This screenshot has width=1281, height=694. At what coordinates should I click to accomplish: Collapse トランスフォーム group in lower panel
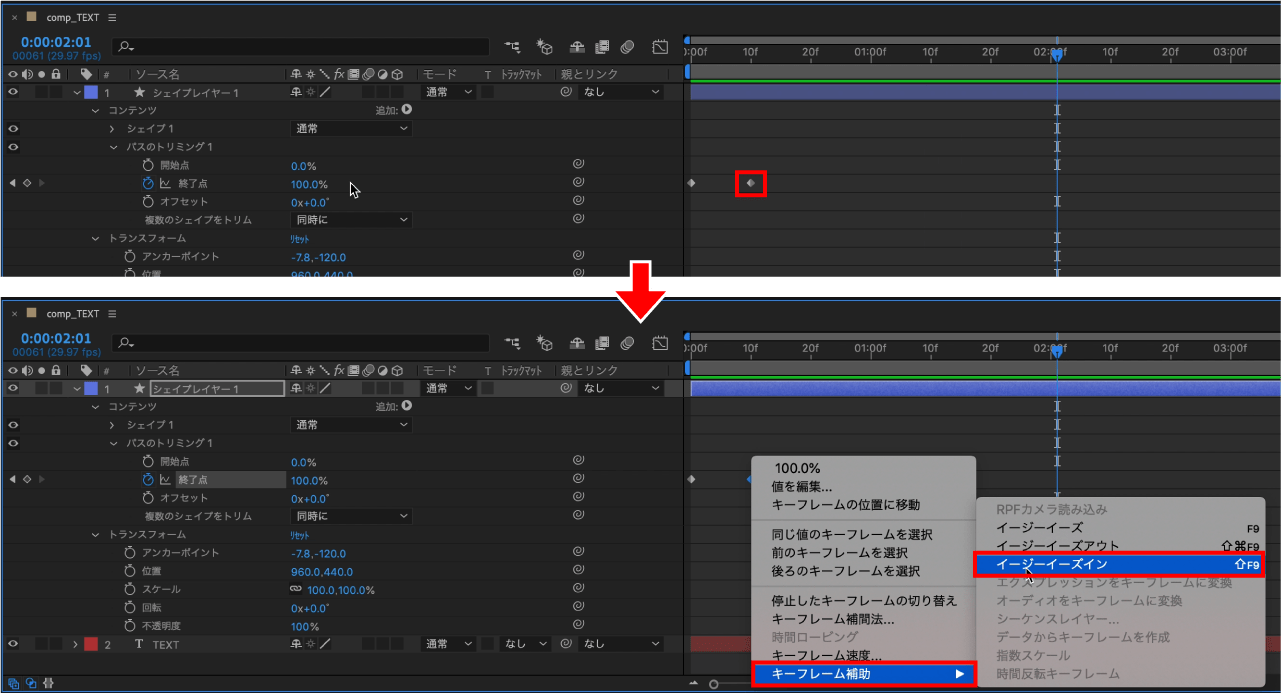click(x=96, y=535)
